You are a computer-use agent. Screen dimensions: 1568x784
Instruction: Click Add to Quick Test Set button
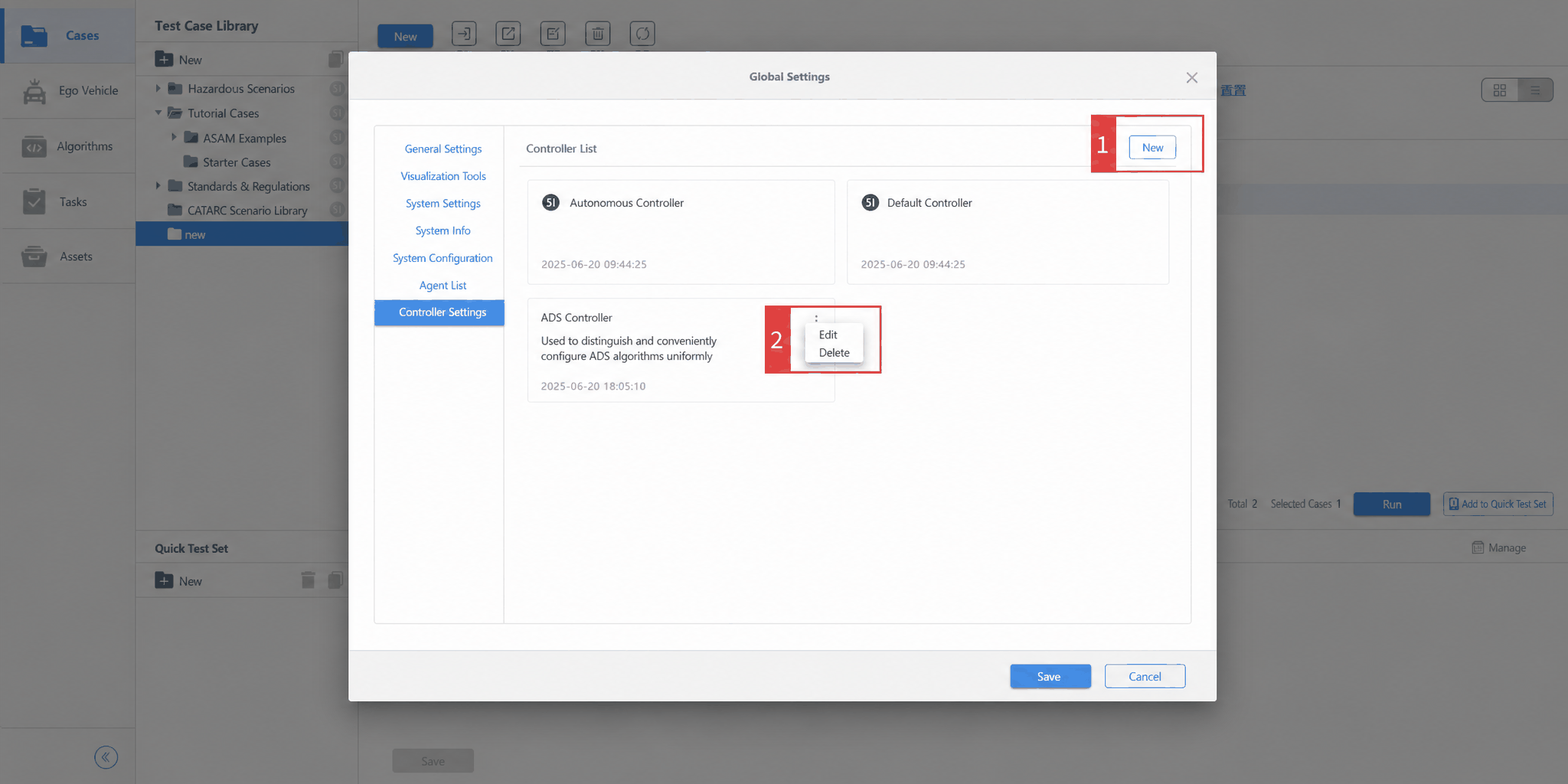[1498, 504]
